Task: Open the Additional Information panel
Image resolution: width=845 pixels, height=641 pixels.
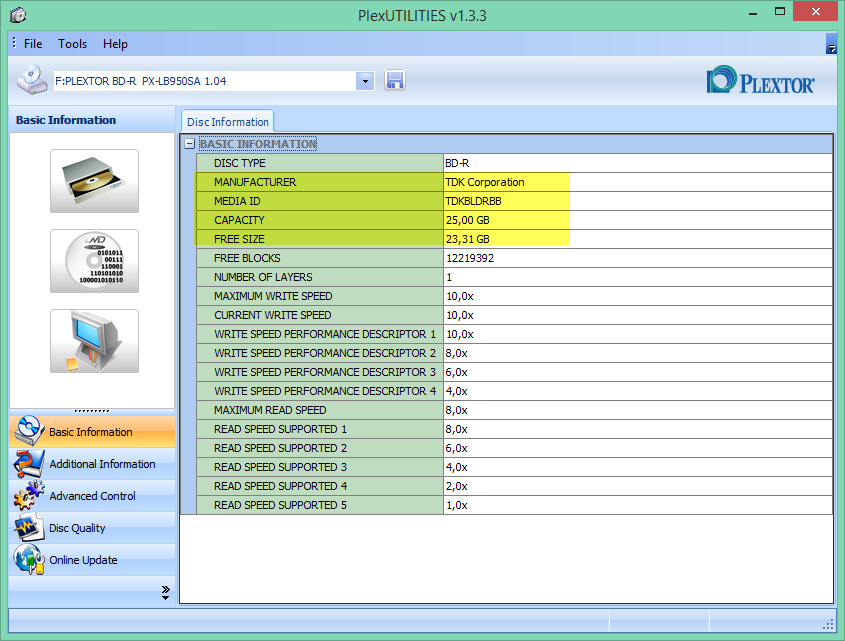Action: (x=92, y=464)
